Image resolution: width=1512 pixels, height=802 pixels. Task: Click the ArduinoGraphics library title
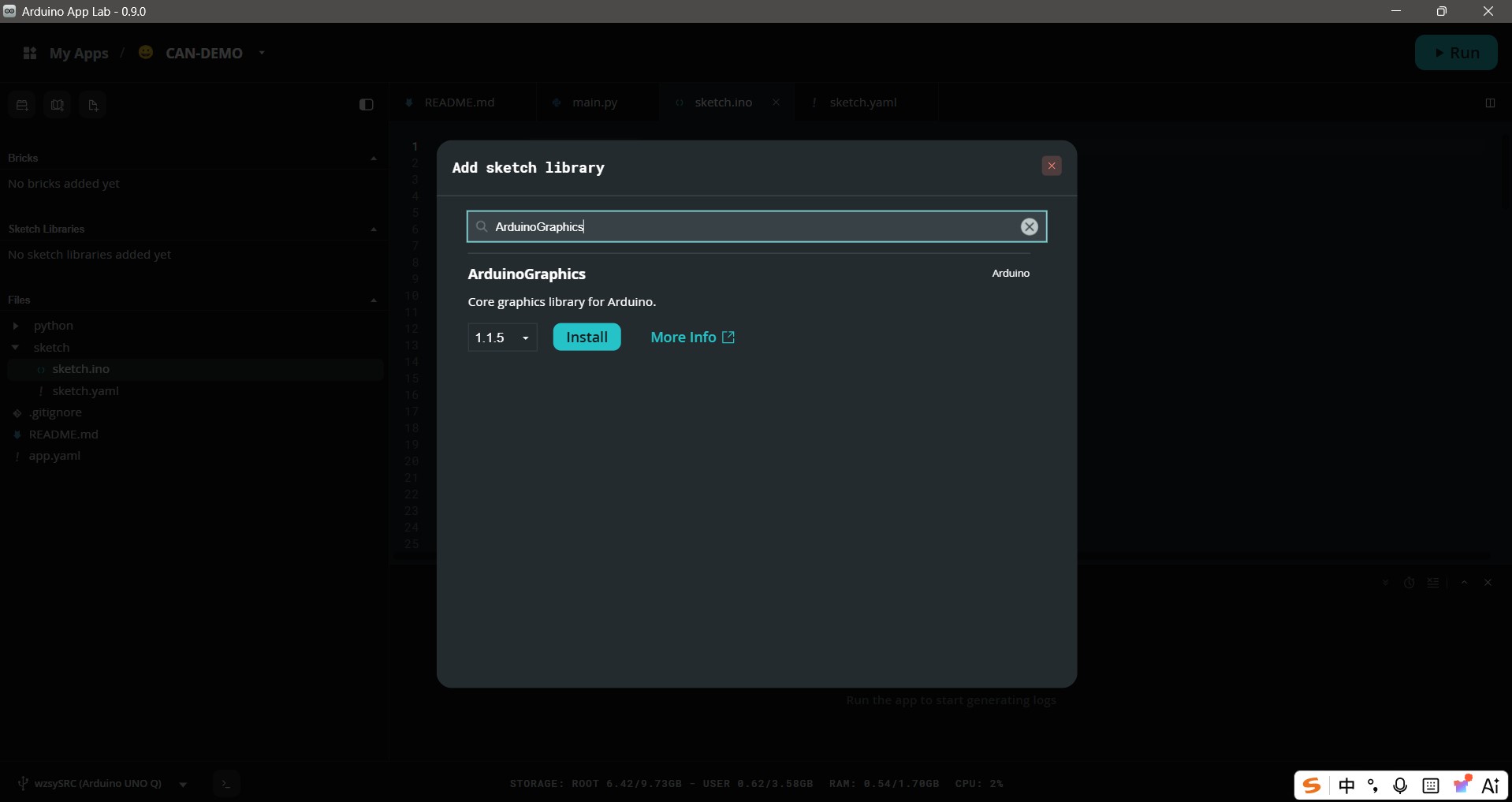(x=527, y=274)
